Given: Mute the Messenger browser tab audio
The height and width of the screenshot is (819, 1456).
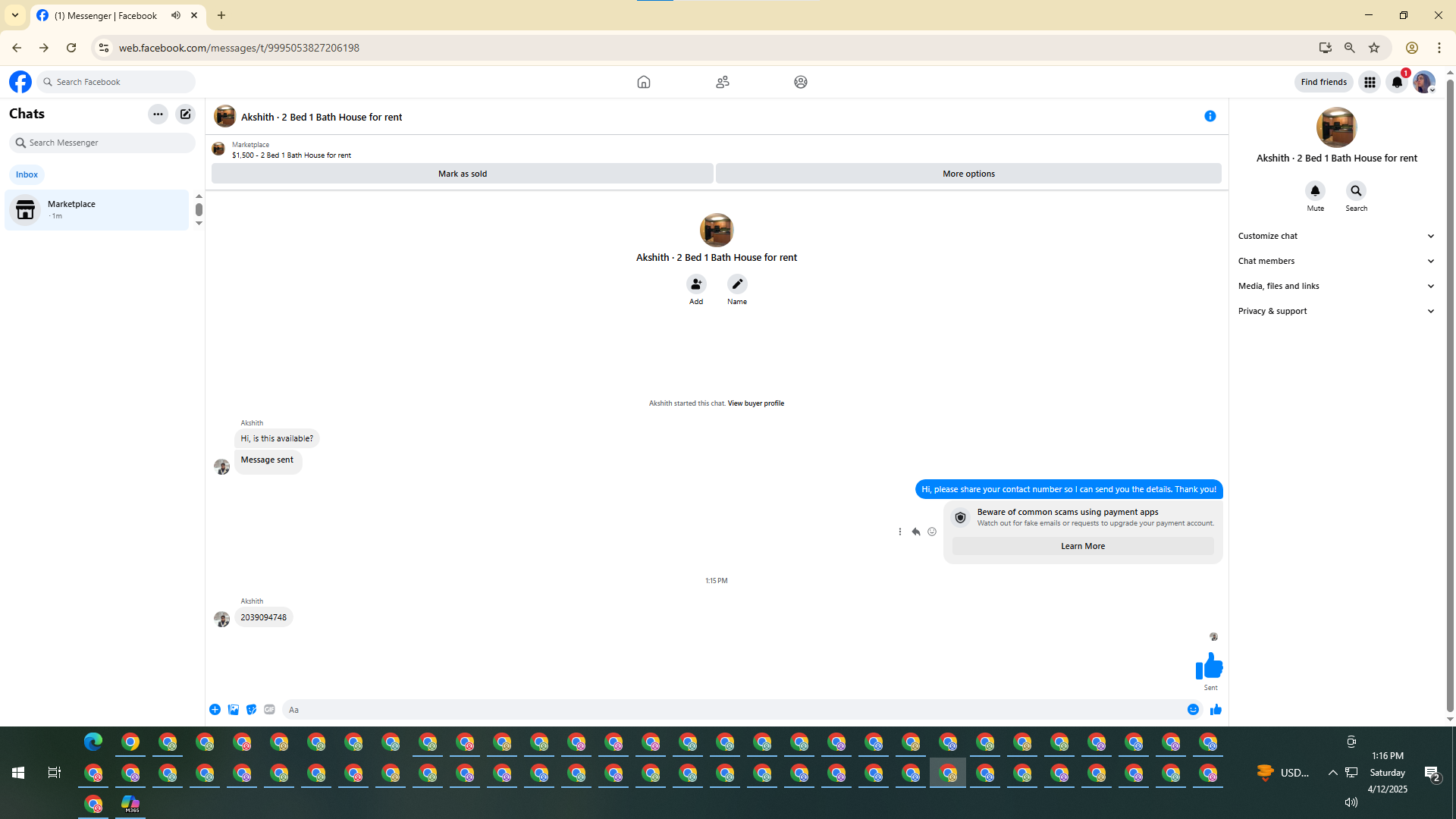Looking at the screenshot, I should 176,15.
